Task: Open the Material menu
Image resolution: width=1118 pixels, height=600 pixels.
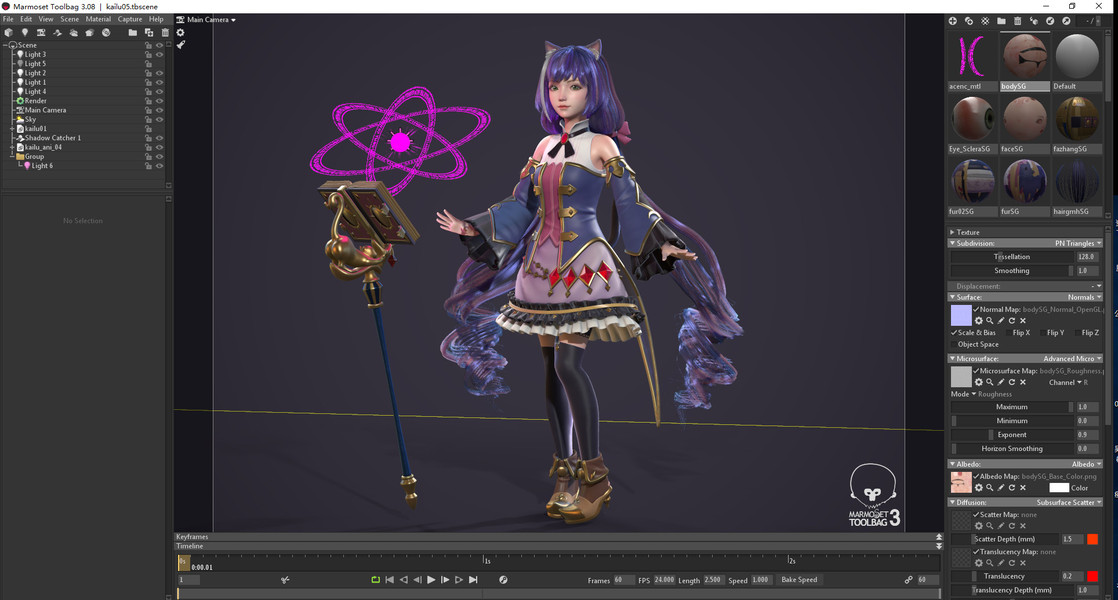Action: 98,19
